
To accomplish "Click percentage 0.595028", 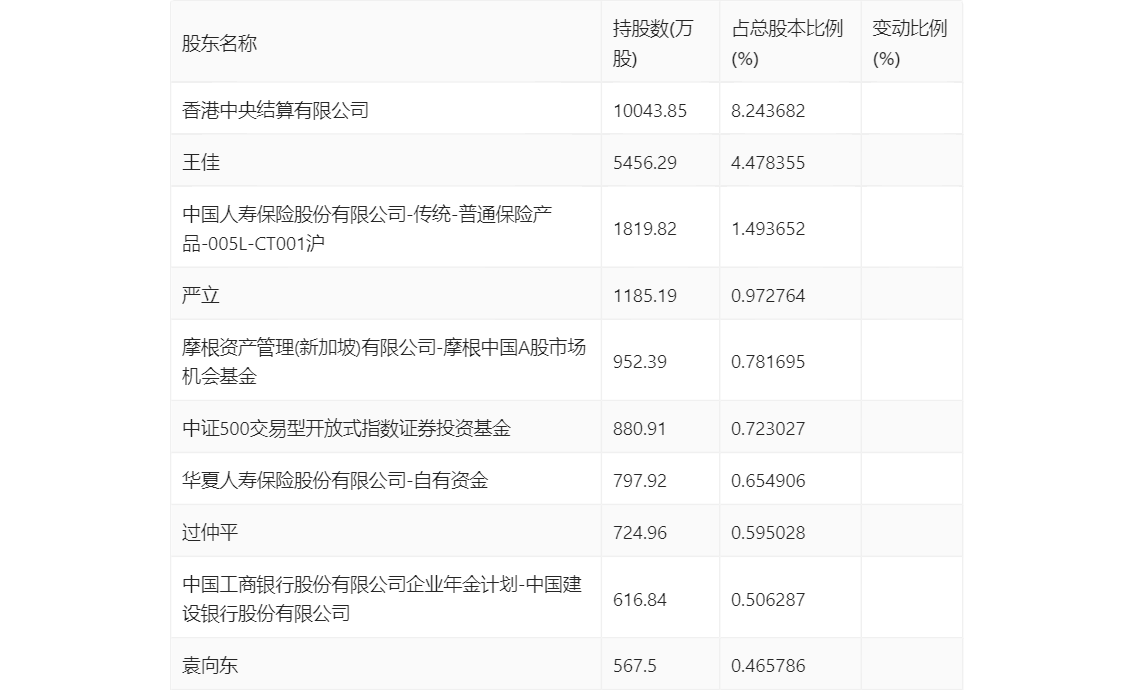I will (767, 533).
